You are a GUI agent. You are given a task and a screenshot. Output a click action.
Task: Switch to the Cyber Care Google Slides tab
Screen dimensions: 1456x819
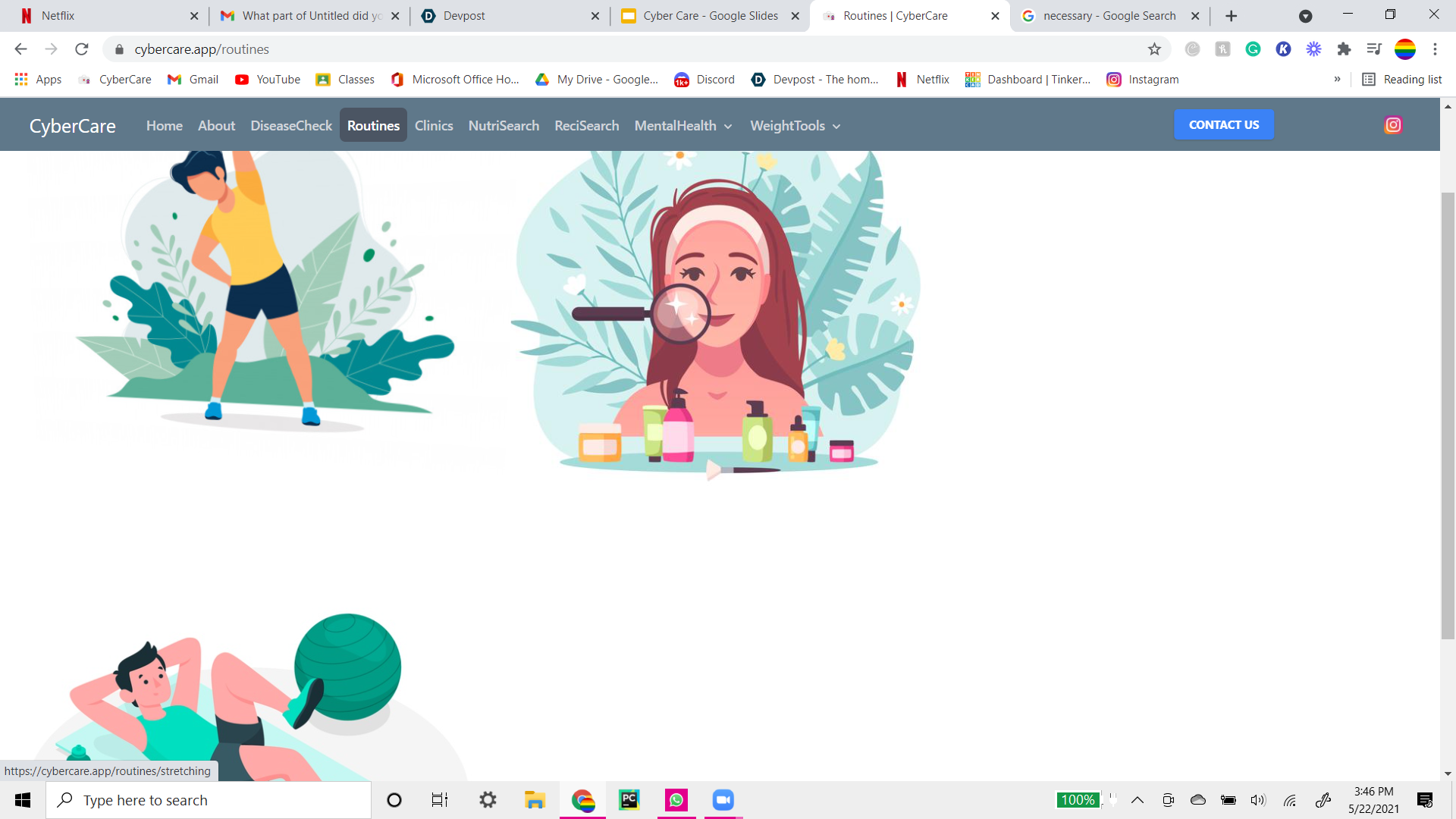pos(710,16)
